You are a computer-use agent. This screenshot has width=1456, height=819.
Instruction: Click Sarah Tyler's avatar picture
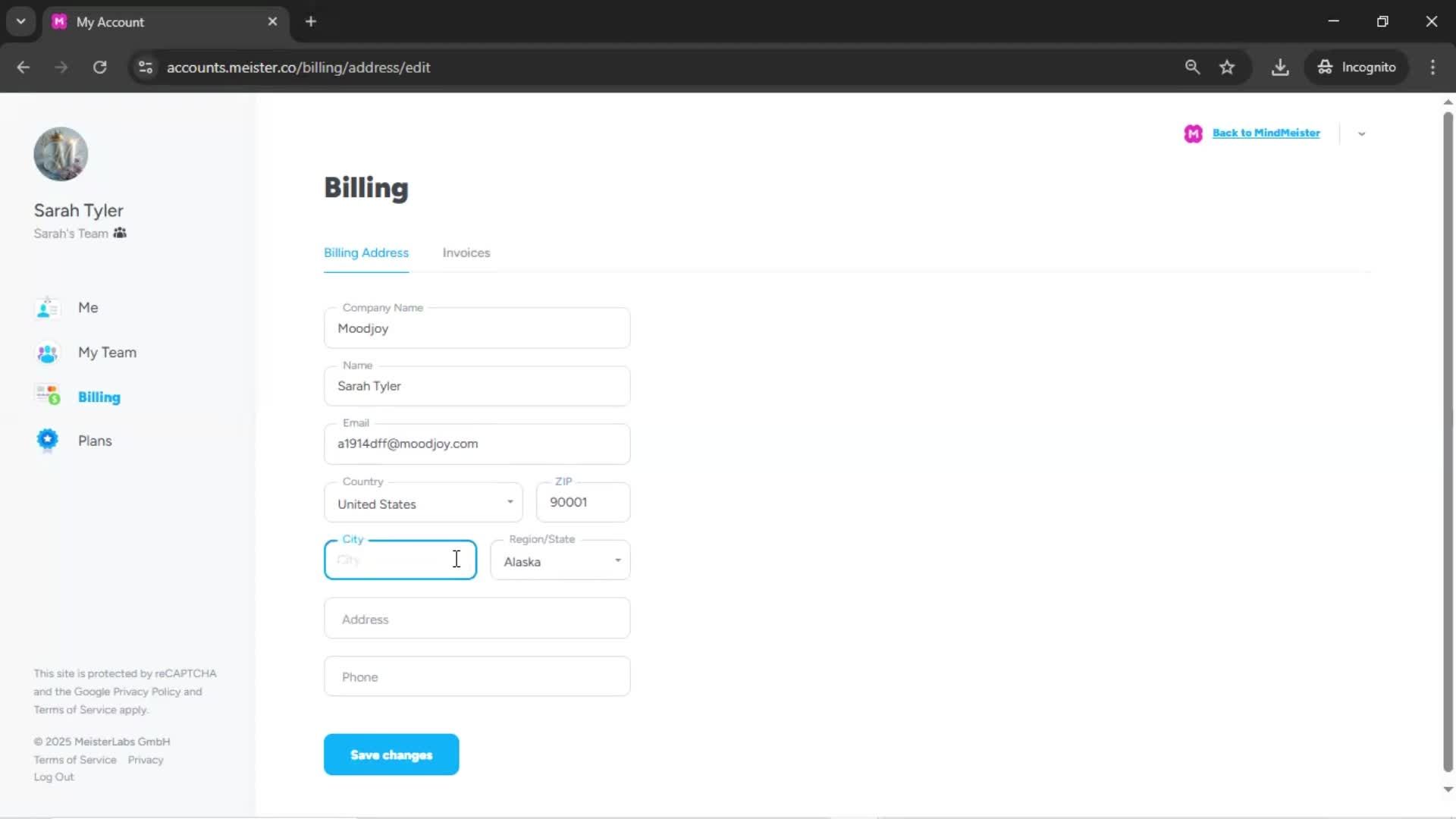(x=61, y=154)
